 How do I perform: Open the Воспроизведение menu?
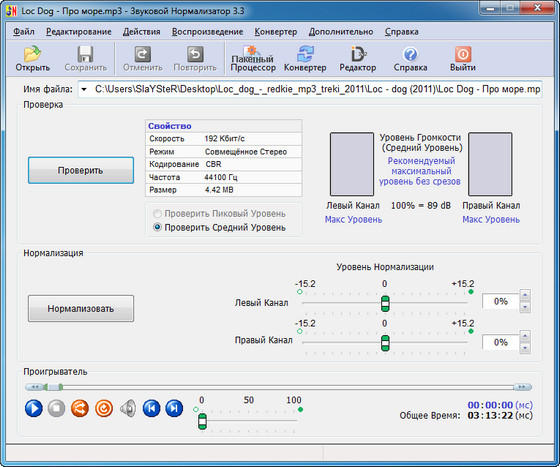point(207,32)
